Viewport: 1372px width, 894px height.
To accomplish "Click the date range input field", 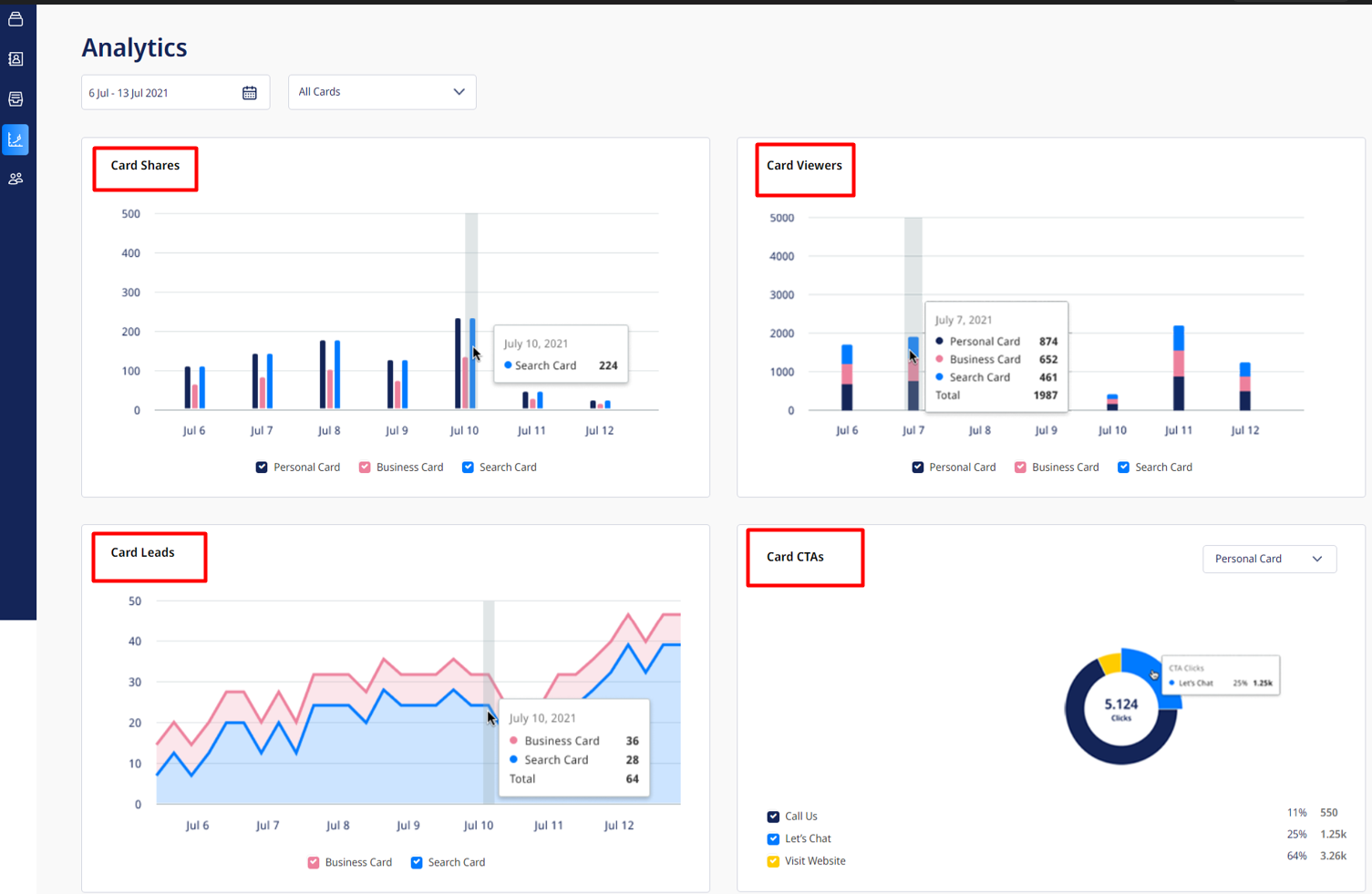I will click(160, 93).
